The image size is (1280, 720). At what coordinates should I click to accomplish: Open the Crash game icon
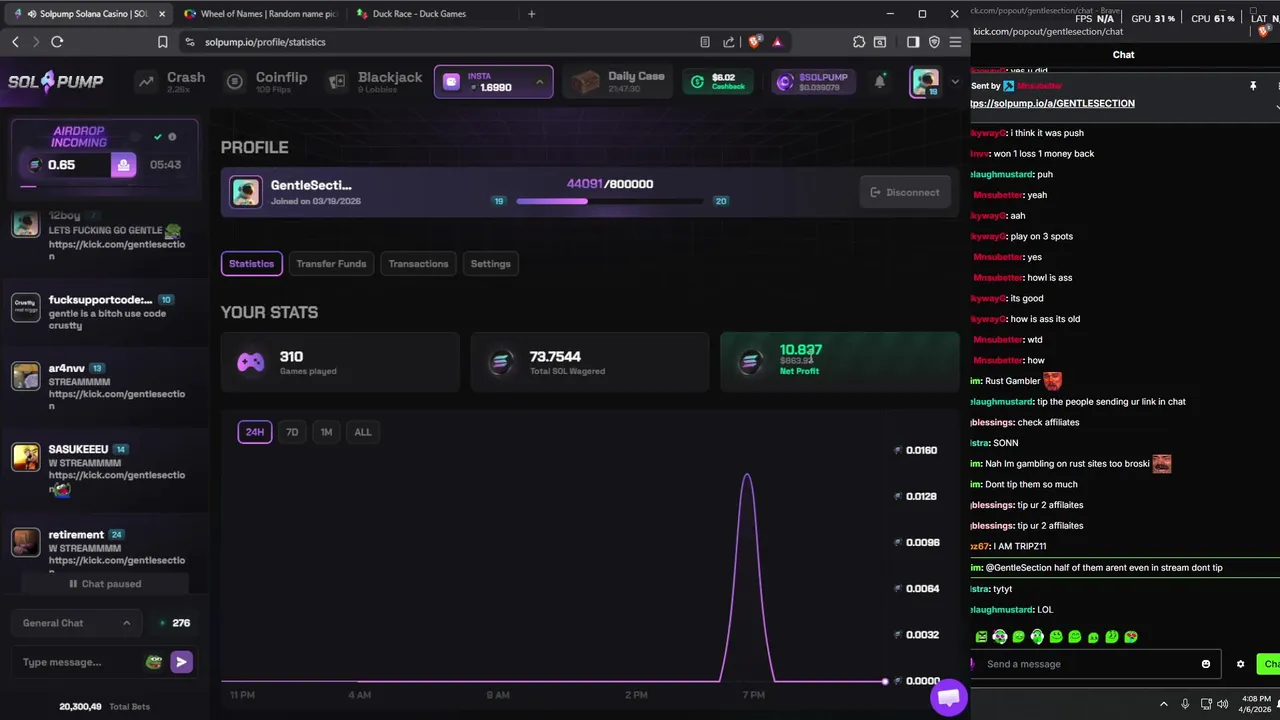[147, 82]
